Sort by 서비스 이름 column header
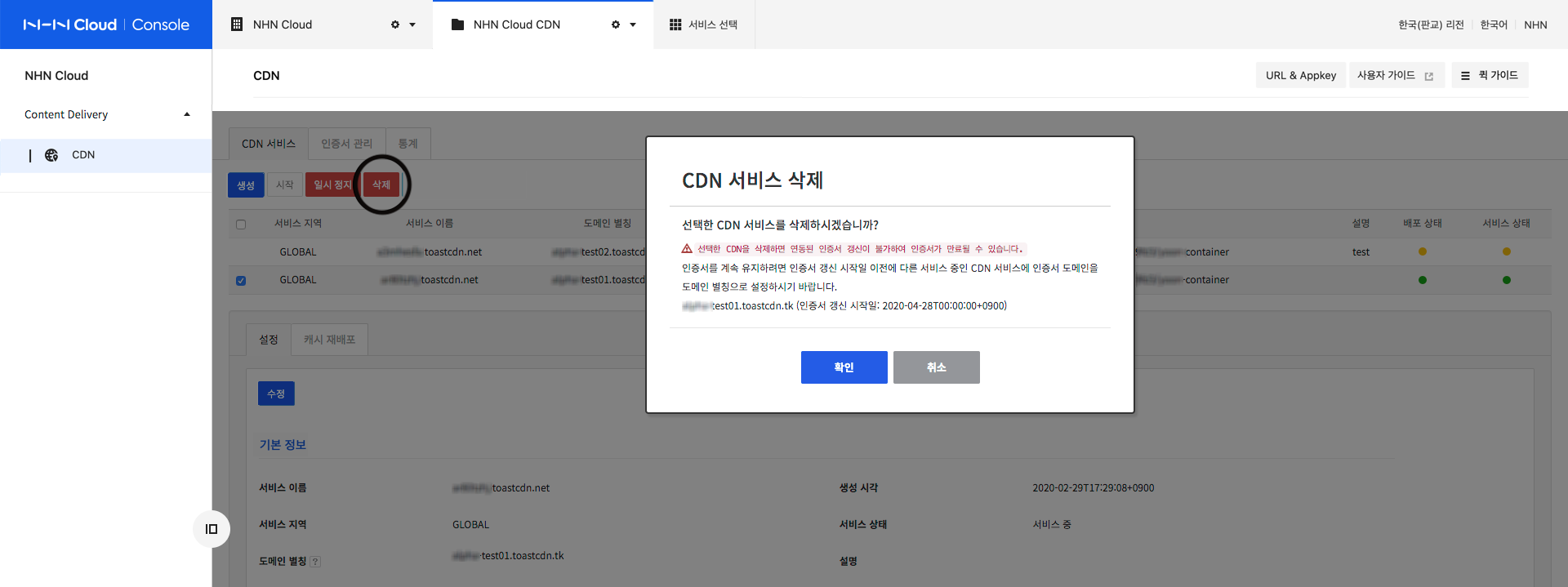The height and width of the screenshot is (587, 1568). click(430, 224)
